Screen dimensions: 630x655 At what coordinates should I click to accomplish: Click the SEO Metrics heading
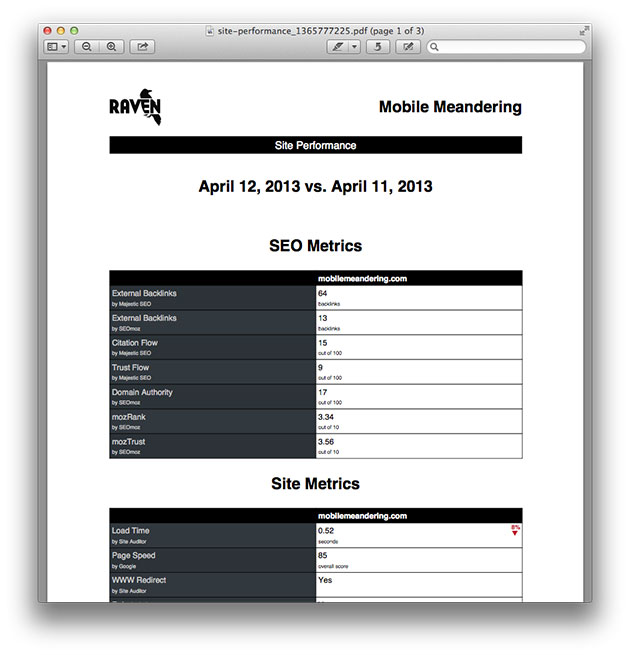[315, 246]
